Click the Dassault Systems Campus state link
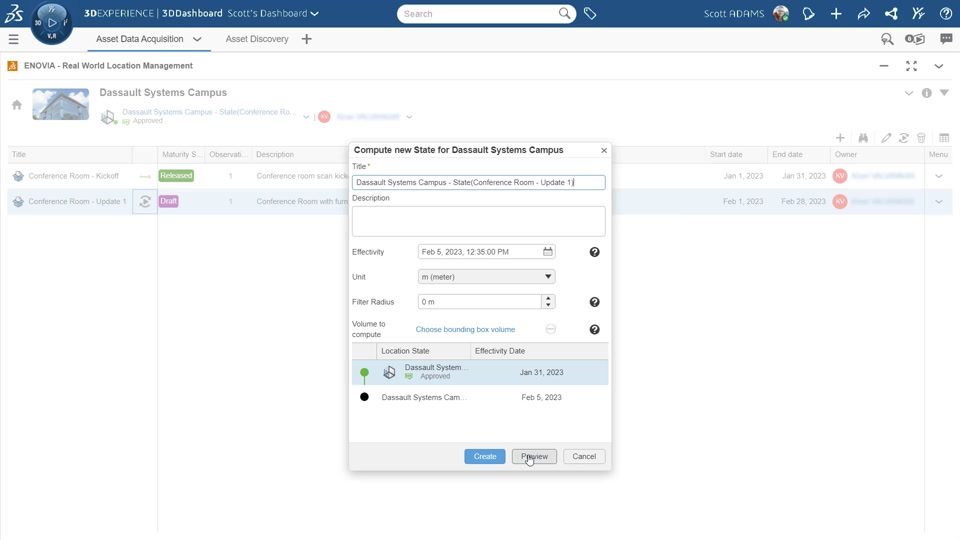This screenshot has height=540, width=960. pyautogui.click(x=209, y=112)
